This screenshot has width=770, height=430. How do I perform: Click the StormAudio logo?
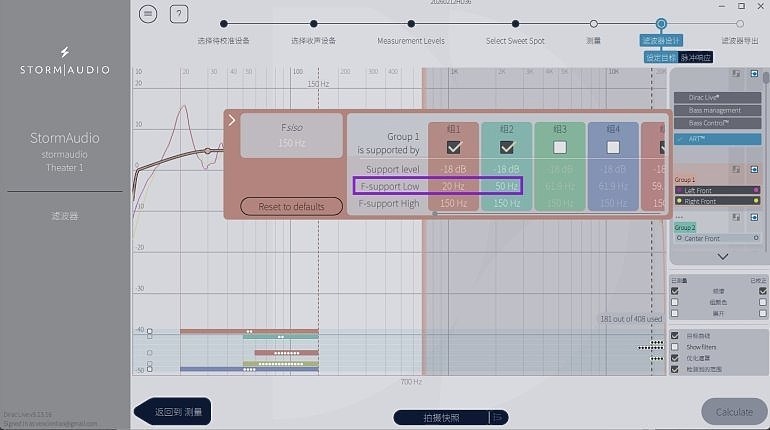[65, 61]
